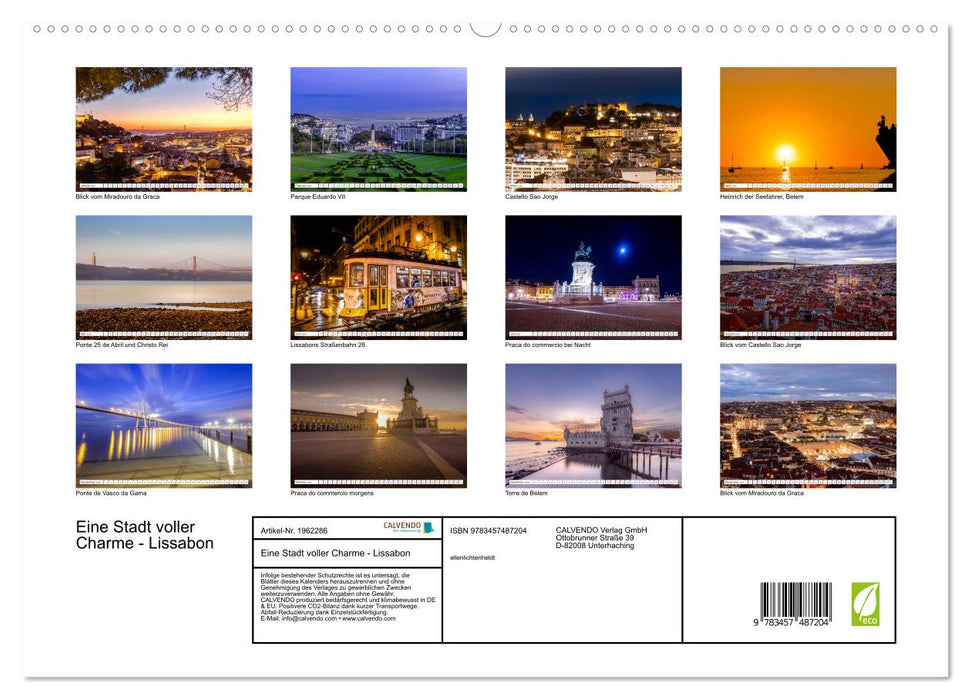Viewport: 971px width, 700px height.
Task: Click the CALVENDO logo
Action: pos(408,527)
